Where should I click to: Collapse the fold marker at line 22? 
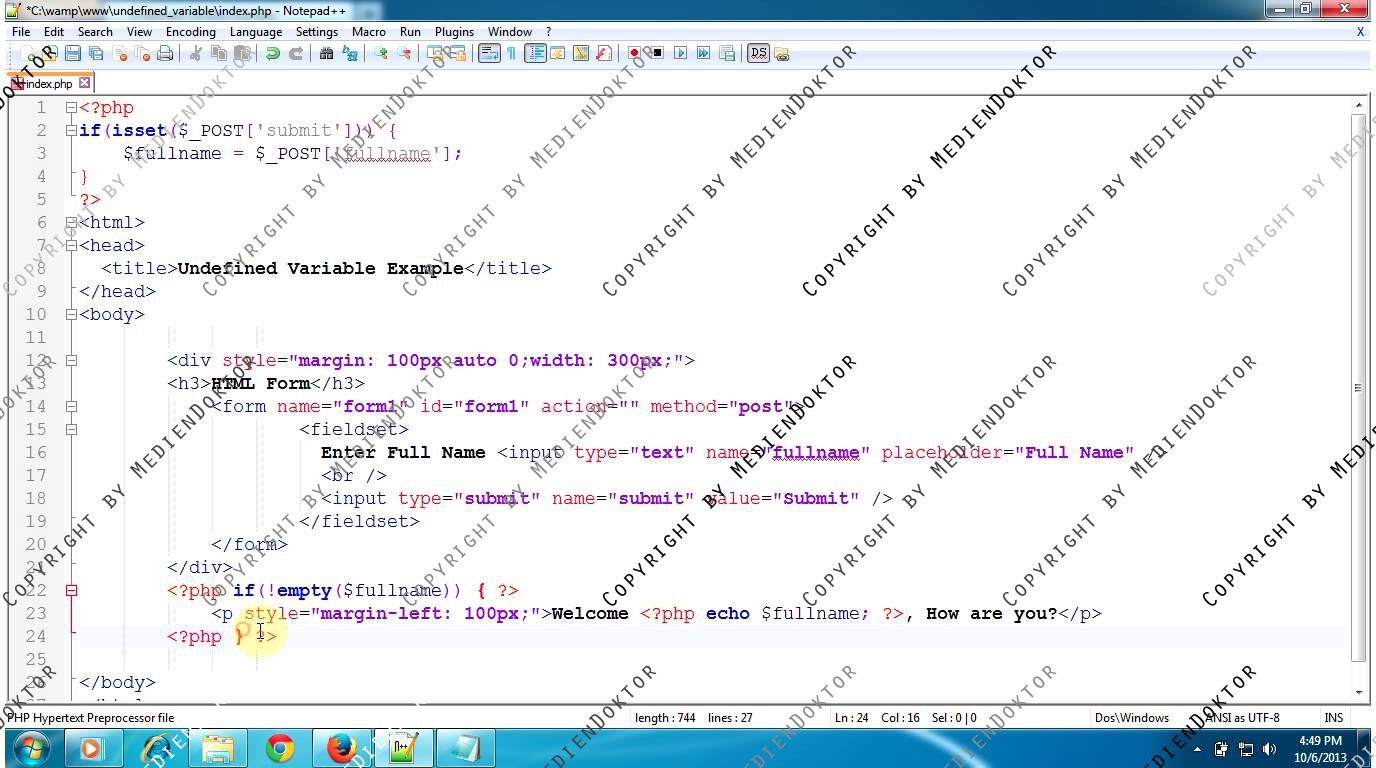click(71, 591)
